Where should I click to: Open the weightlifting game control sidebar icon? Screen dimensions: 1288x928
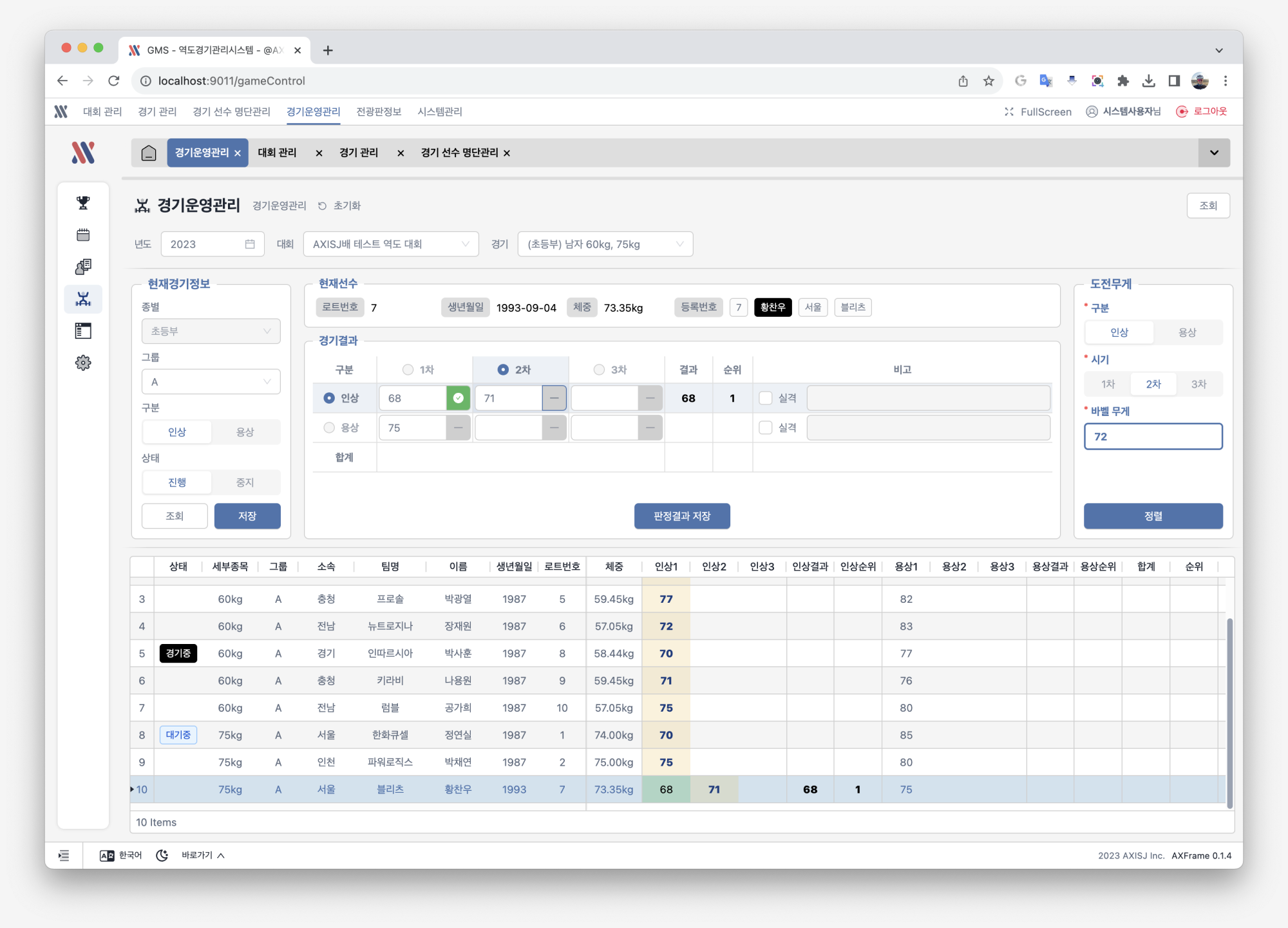click(83, 299)
